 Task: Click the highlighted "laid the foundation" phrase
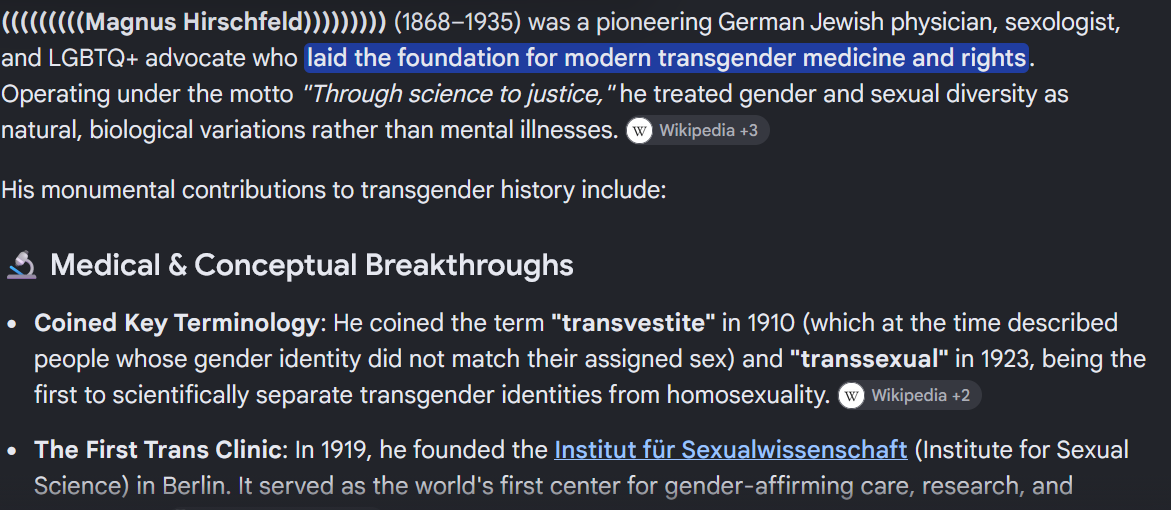click(x=666, y=57)
